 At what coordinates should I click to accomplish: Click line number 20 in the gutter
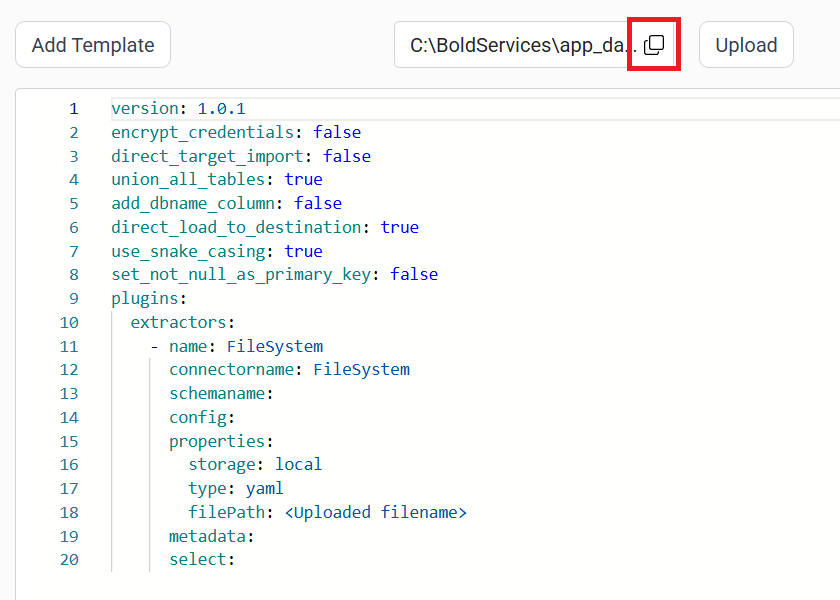point(69,559)
